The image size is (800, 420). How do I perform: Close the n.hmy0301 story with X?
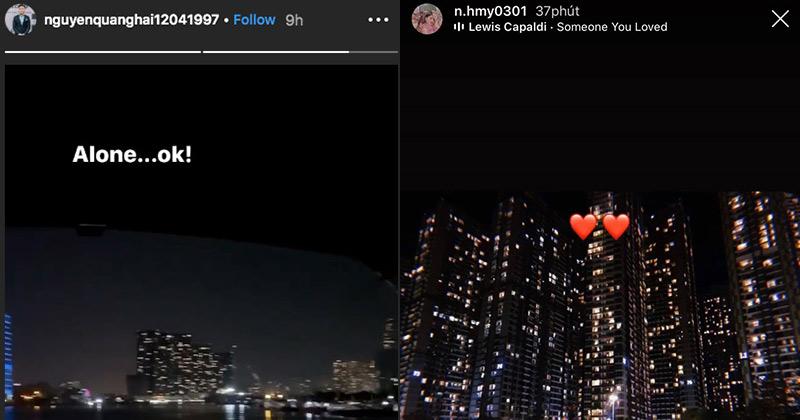click(x=780, y=19)
